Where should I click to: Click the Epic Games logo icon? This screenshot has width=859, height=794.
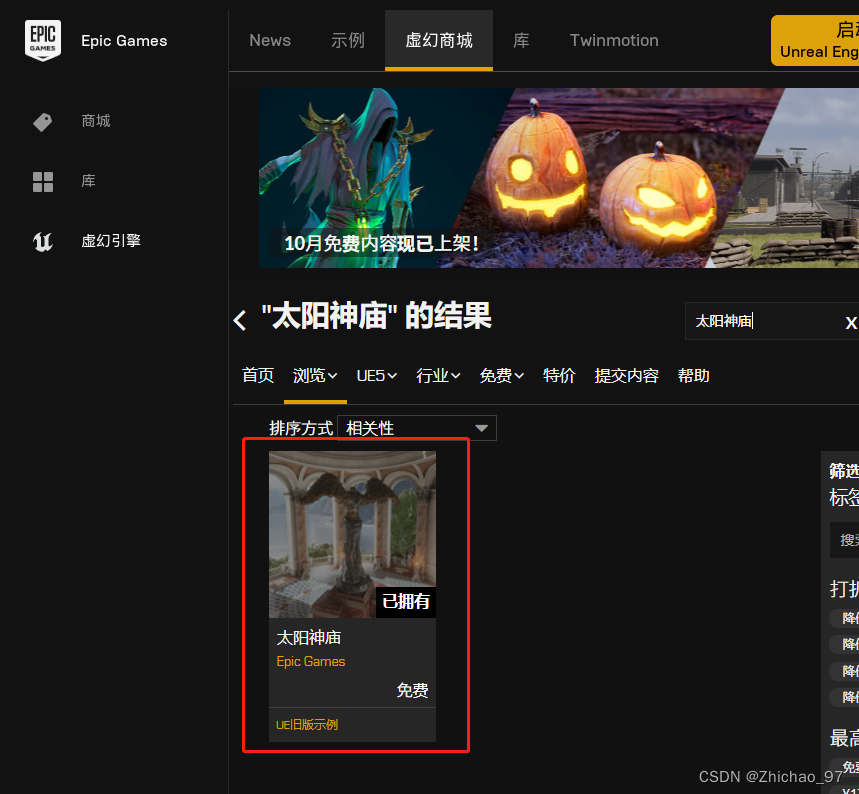point(43,40)
